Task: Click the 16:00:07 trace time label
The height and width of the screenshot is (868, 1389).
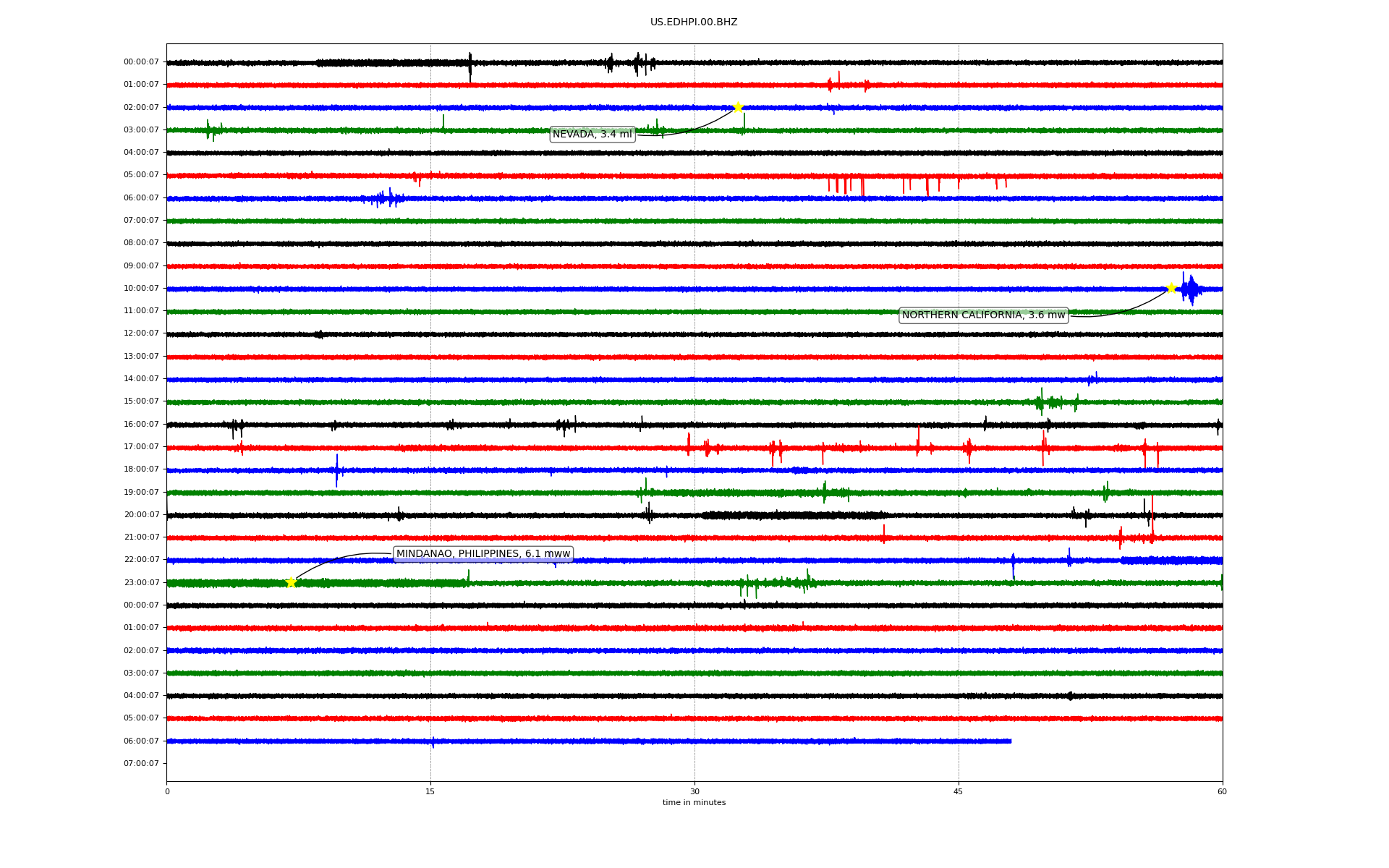Action: [141, 424]
